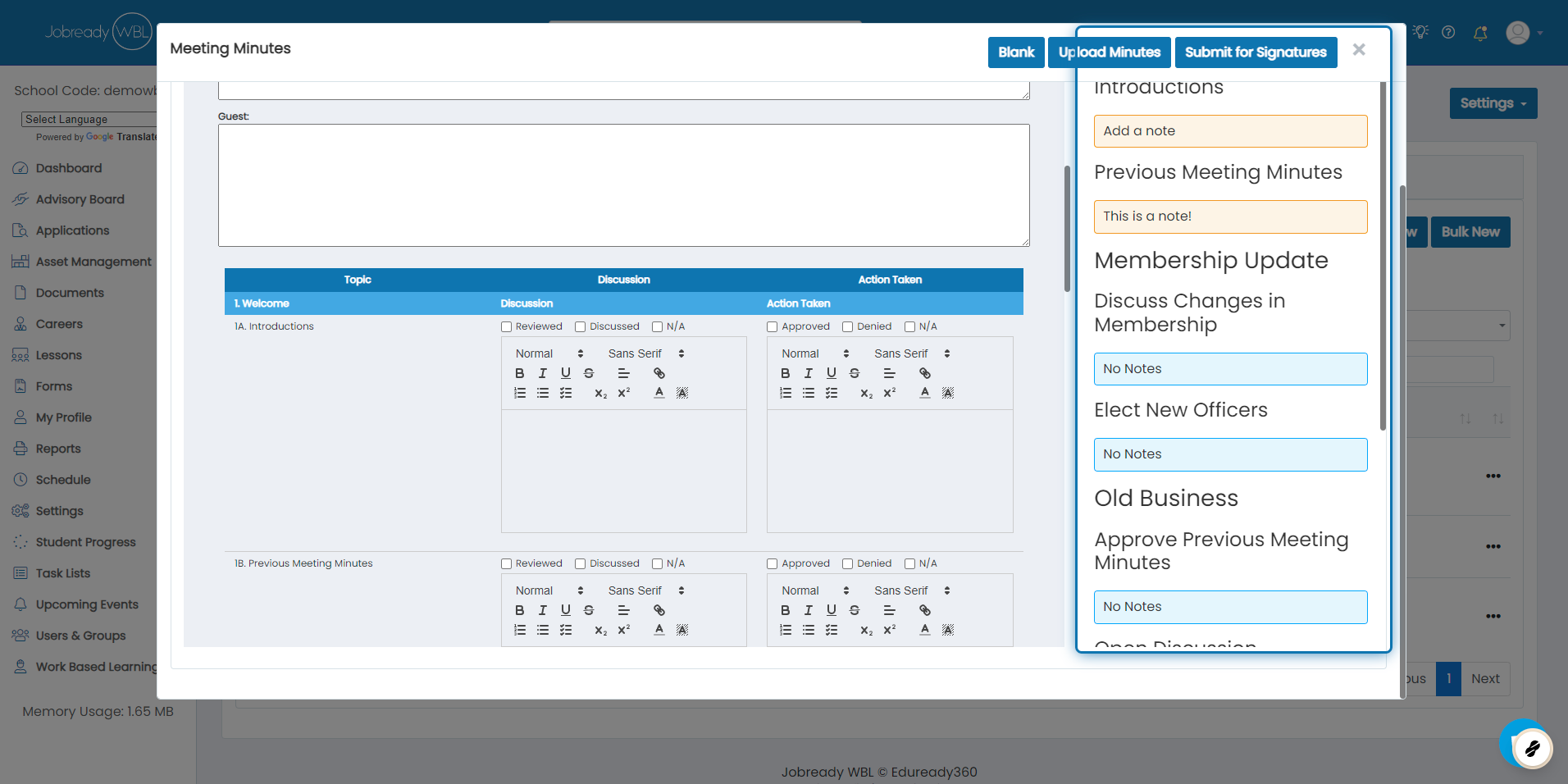Click the Blank button
This screenshot has height=784, width=1568.
[1016, 52]
